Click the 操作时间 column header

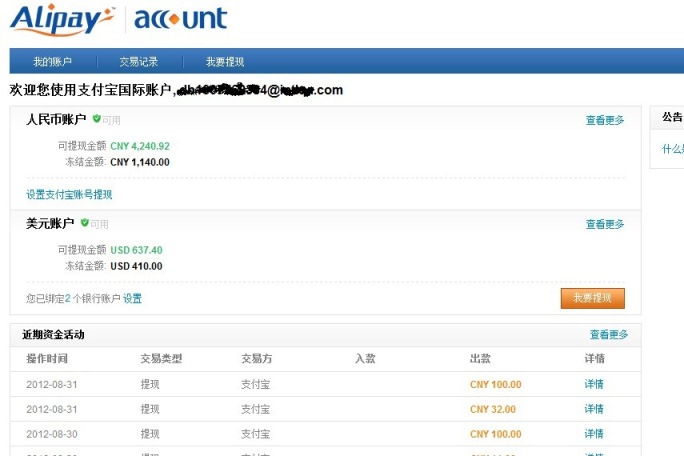pyautogui.click(x=47, y=359)
